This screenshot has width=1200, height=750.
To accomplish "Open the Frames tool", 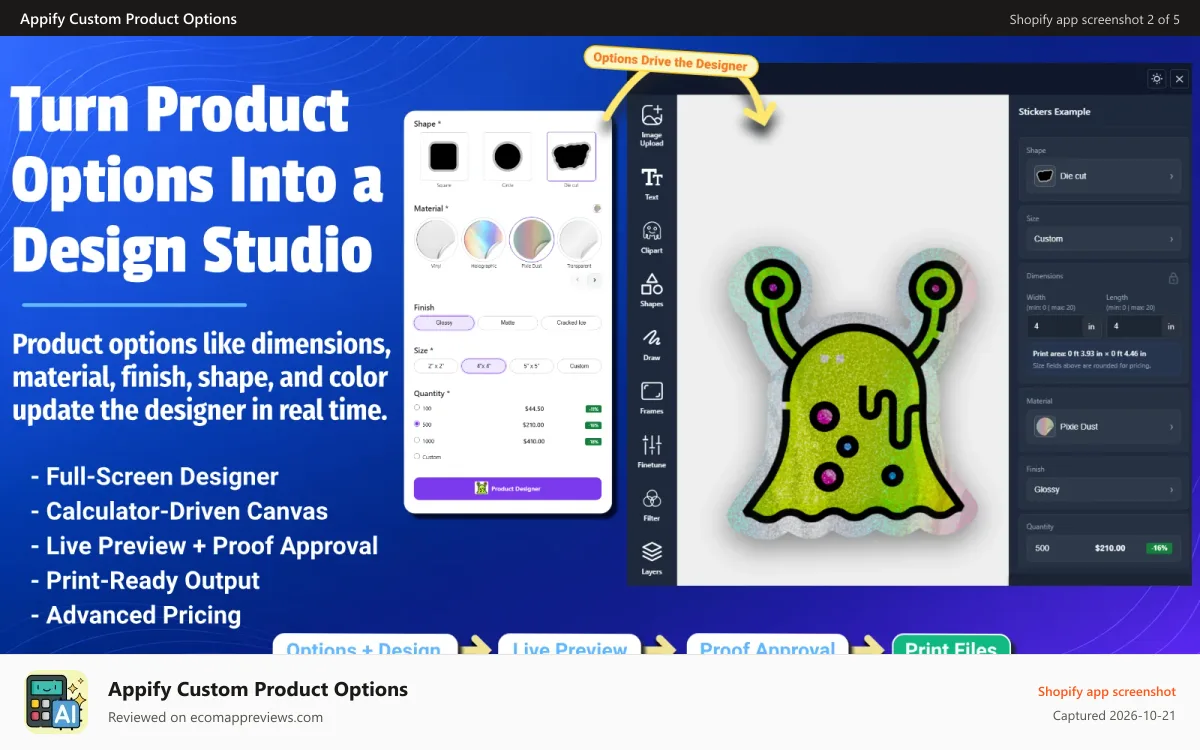I will tap(652, 398).
